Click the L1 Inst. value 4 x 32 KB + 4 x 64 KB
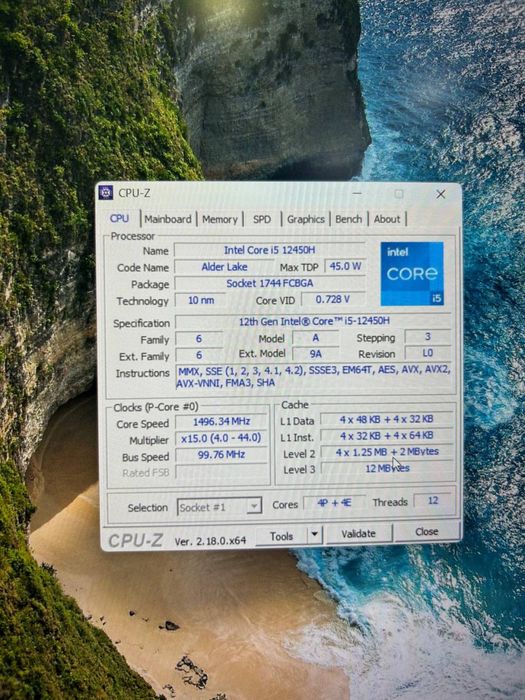 click(x=387, y=435)
